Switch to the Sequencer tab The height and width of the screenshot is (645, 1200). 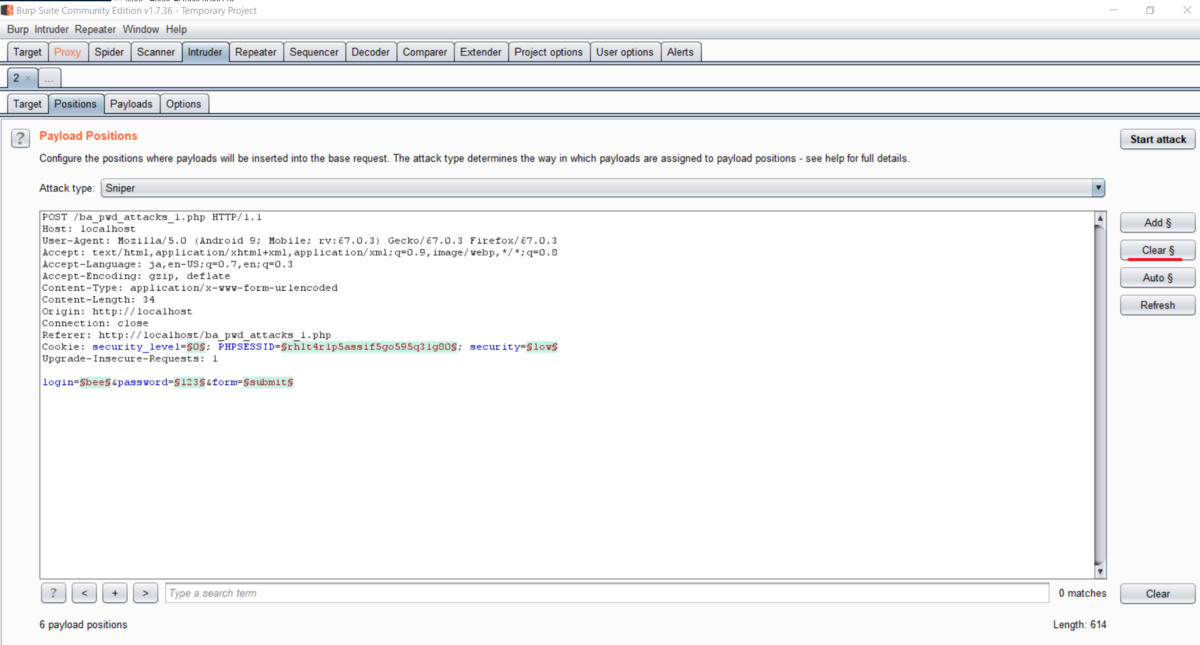(x=315, y=52)
